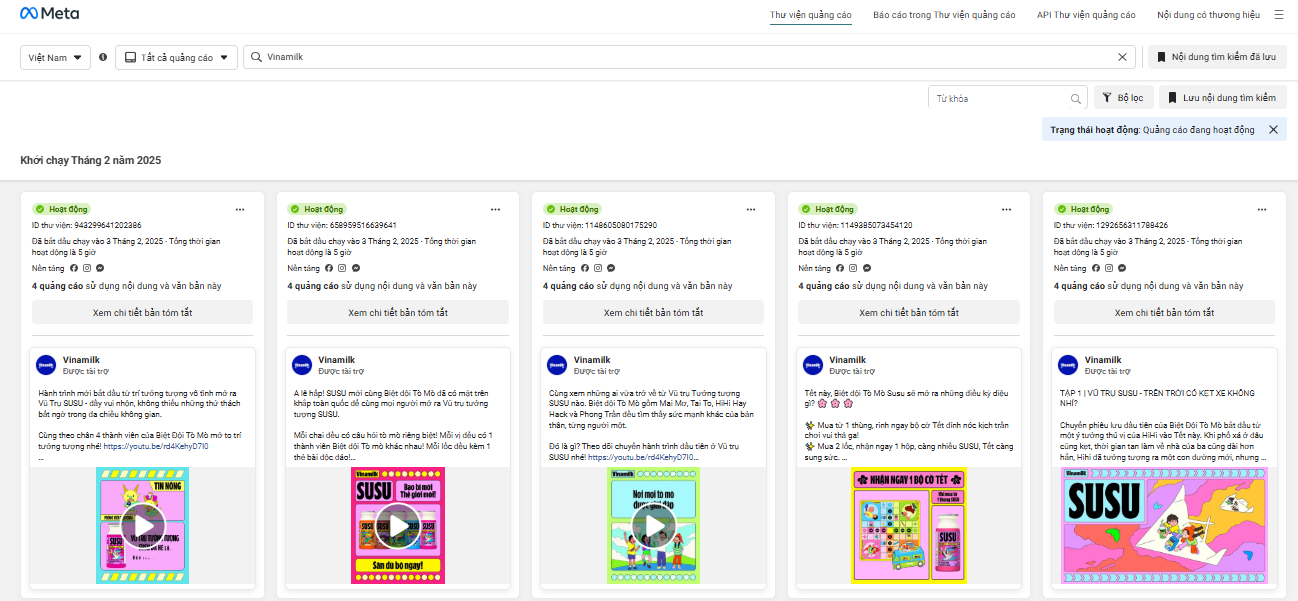Open the Bộ lọc filter button
The height and width of the screenshot is (601, 1298).
click(1124, 98)
